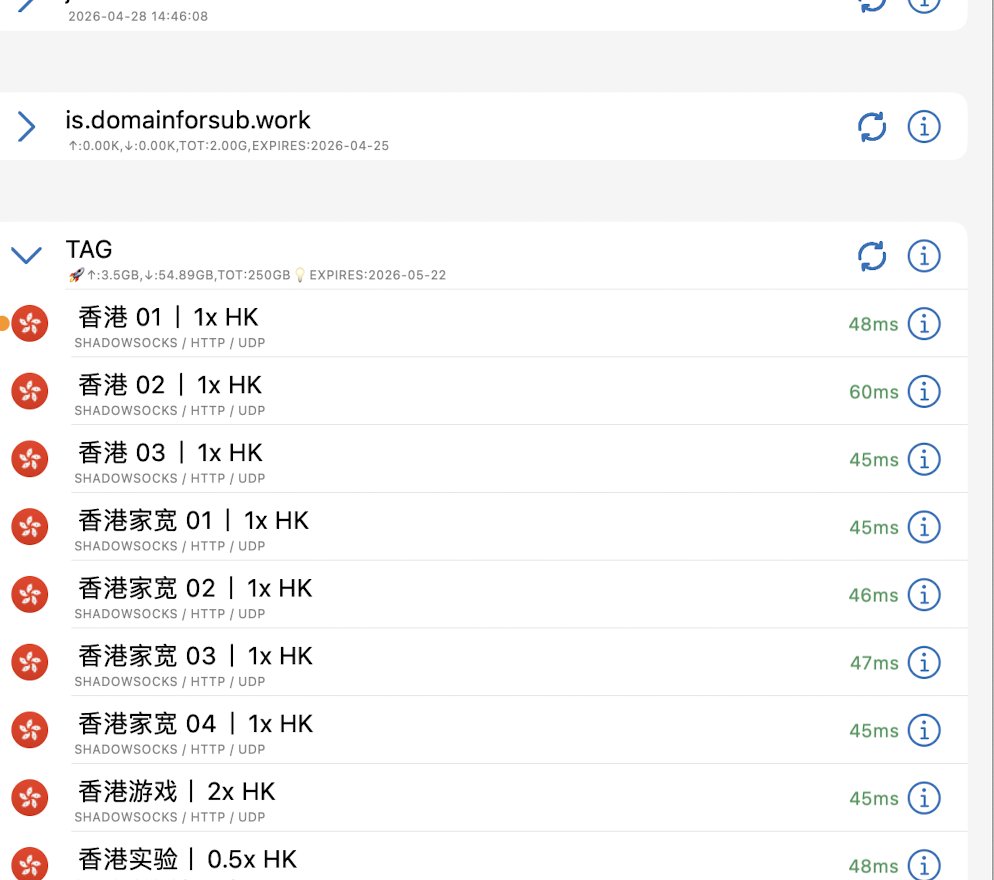Refresh the TAG subscription

(872, 256)
